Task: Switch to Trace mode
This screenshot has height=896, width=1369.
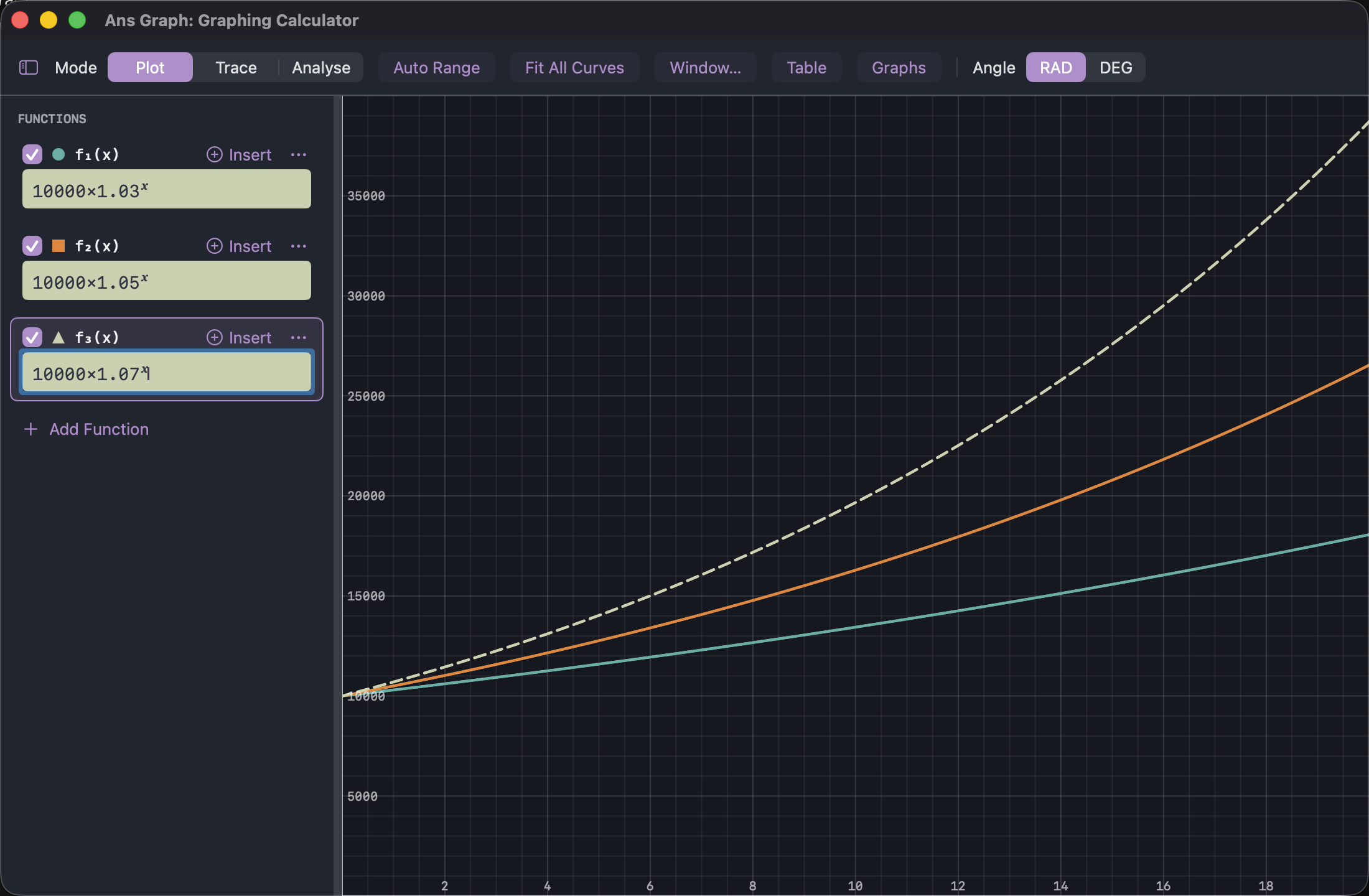Action: coord(236,67)
